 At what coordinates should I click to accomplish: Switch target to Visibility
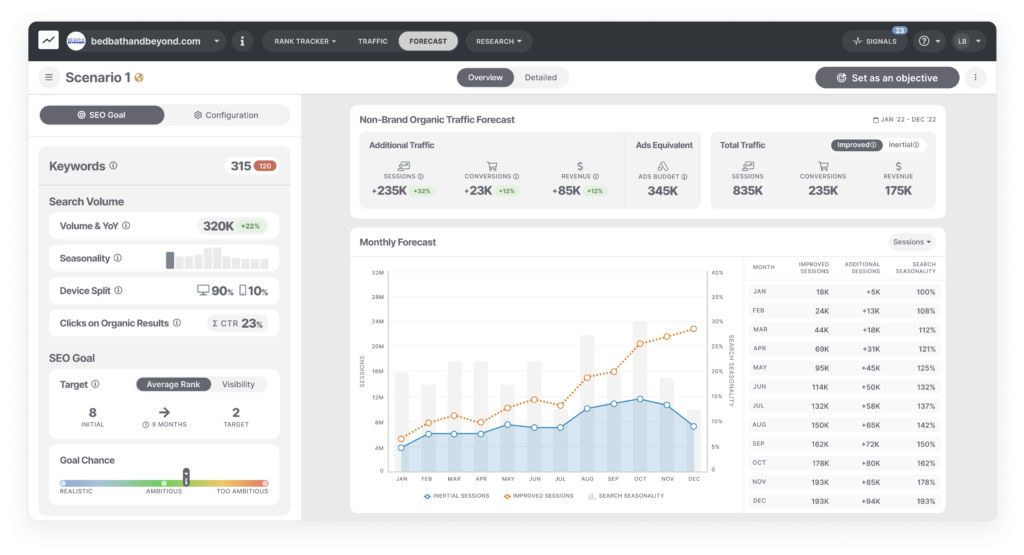point(238,385)
